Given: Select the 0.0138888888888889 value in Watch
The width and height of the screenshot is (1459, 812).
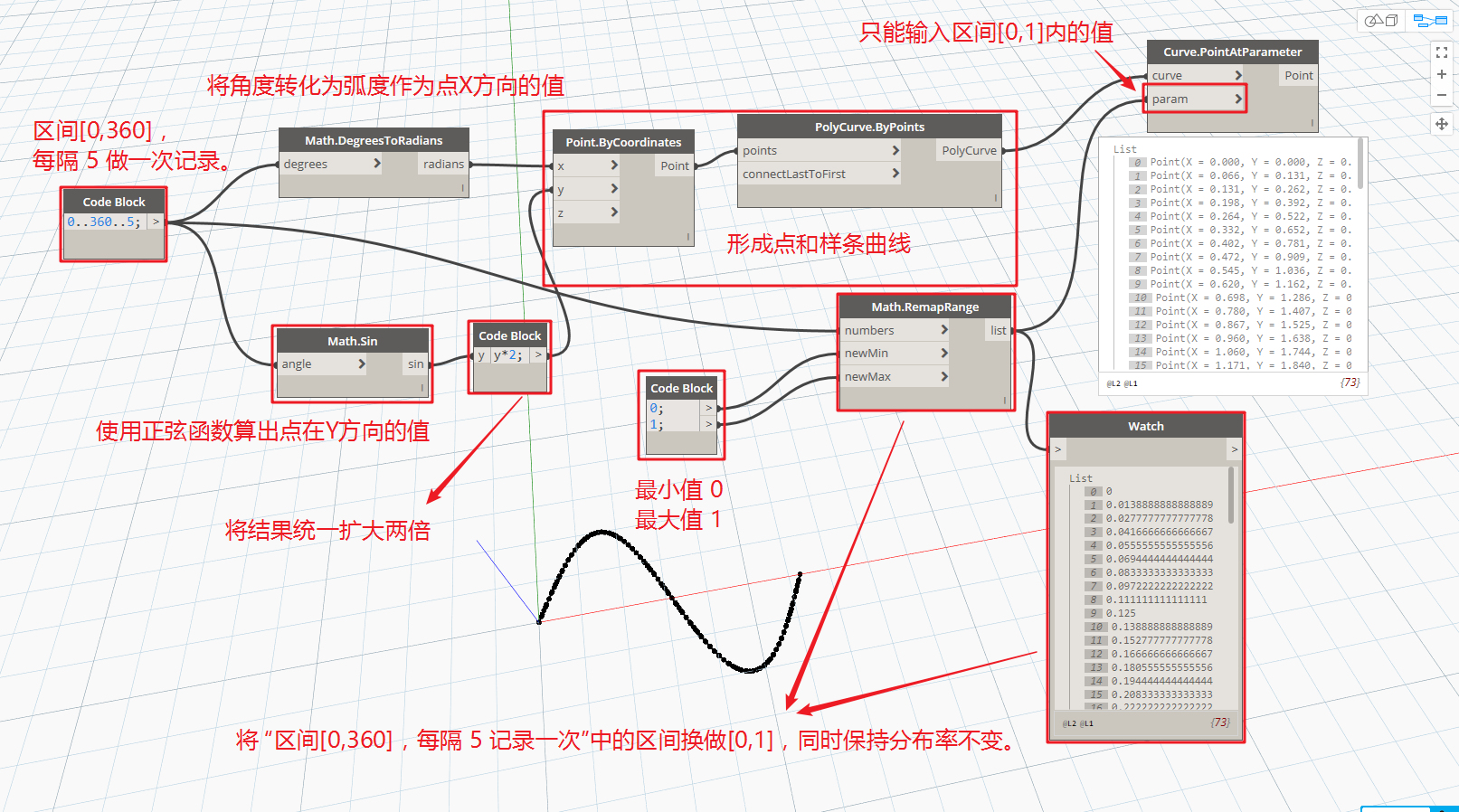Looking at the screenshot, I should 1160,505.
